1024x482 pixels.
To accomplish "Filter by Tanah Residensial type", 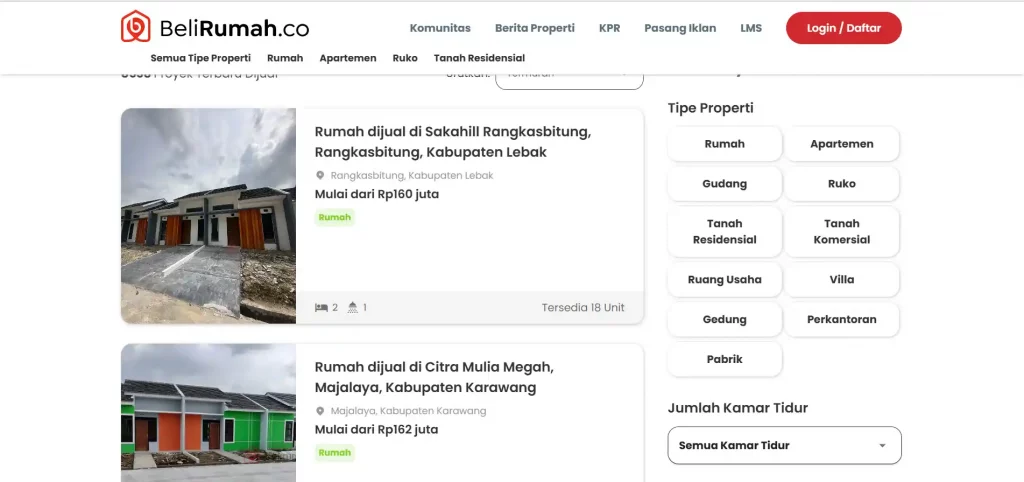I will click(x=724, y=231).
